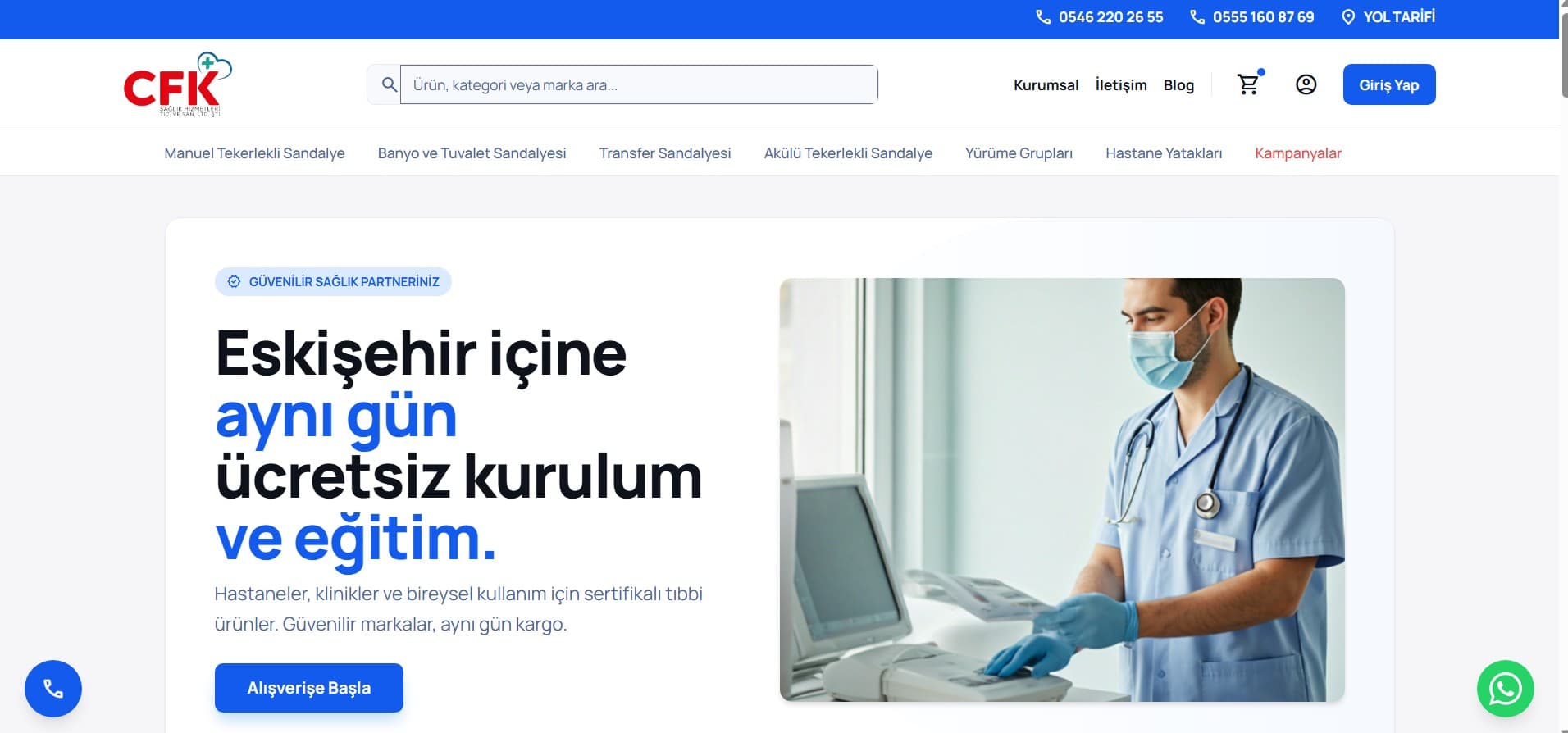Open WhatsApp chat floating button

tap(1505, 689)
